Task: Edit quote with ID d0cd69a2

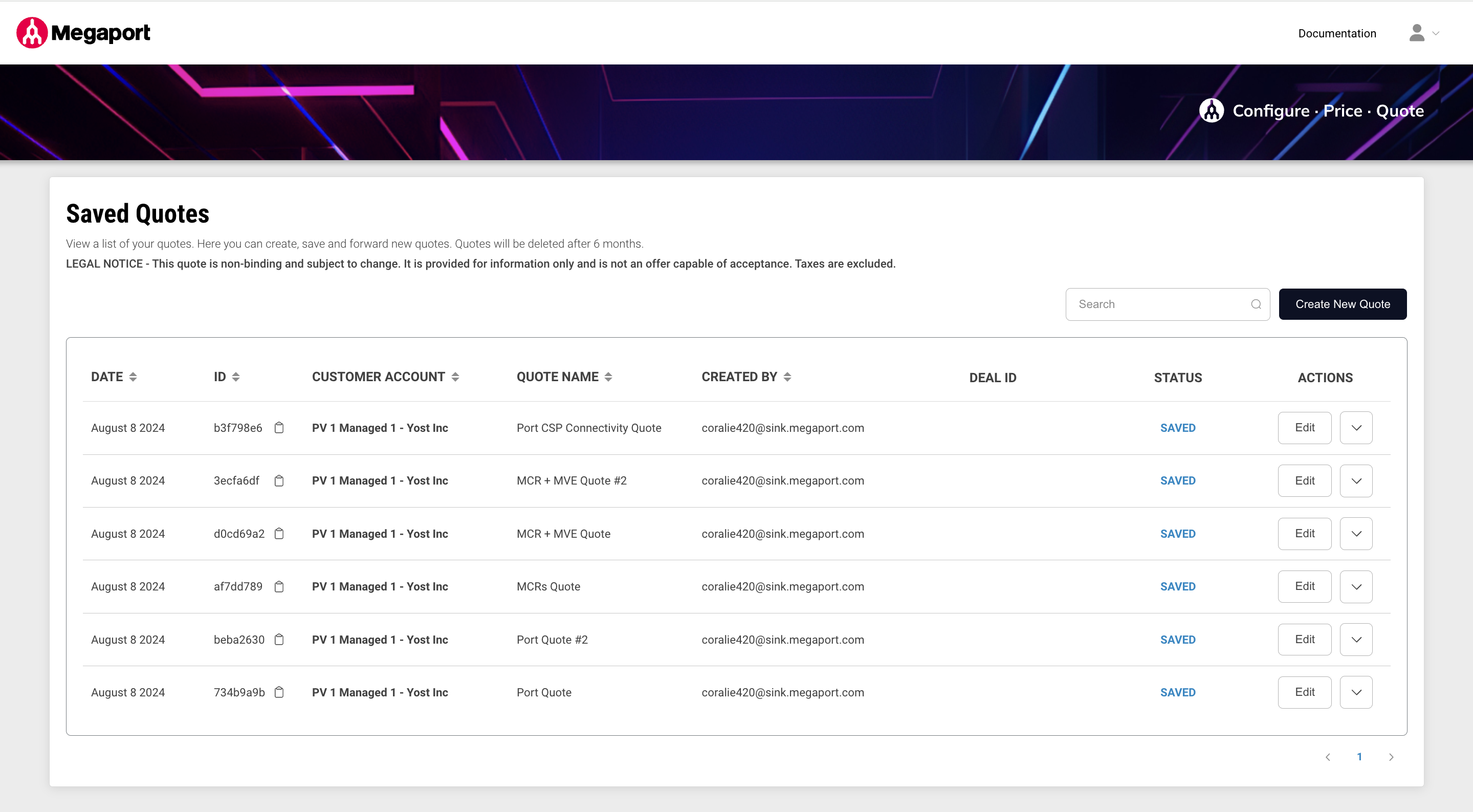Action: (1304, 534)
